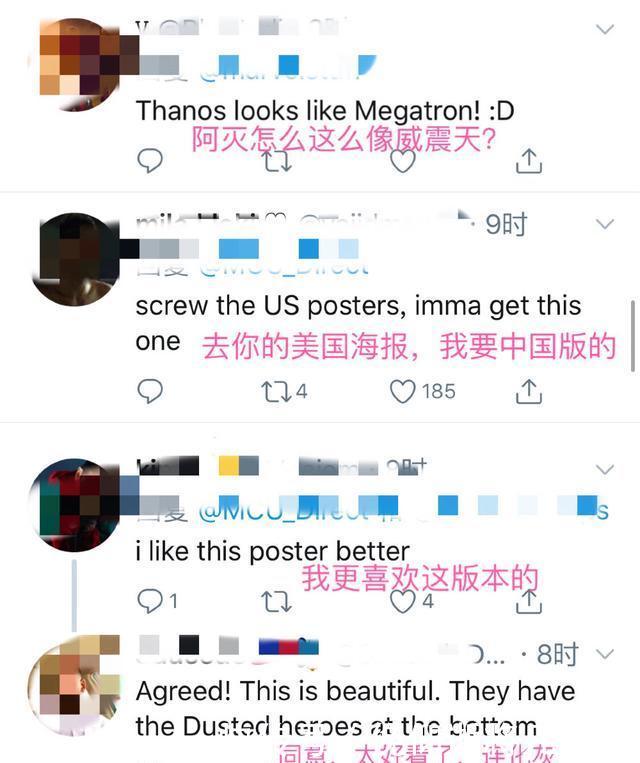
Task: Share 'i like this poster better' tweet
Action: coord(529,601)
